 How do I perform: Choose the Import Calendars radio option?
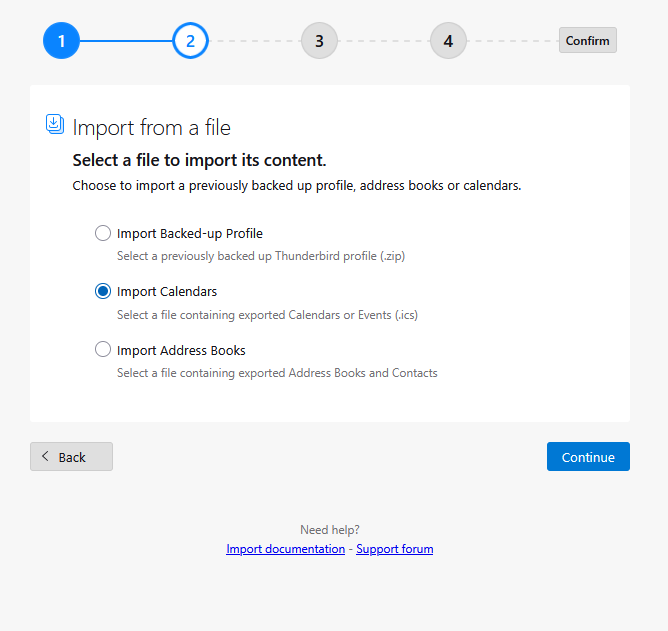coord(103,291)
